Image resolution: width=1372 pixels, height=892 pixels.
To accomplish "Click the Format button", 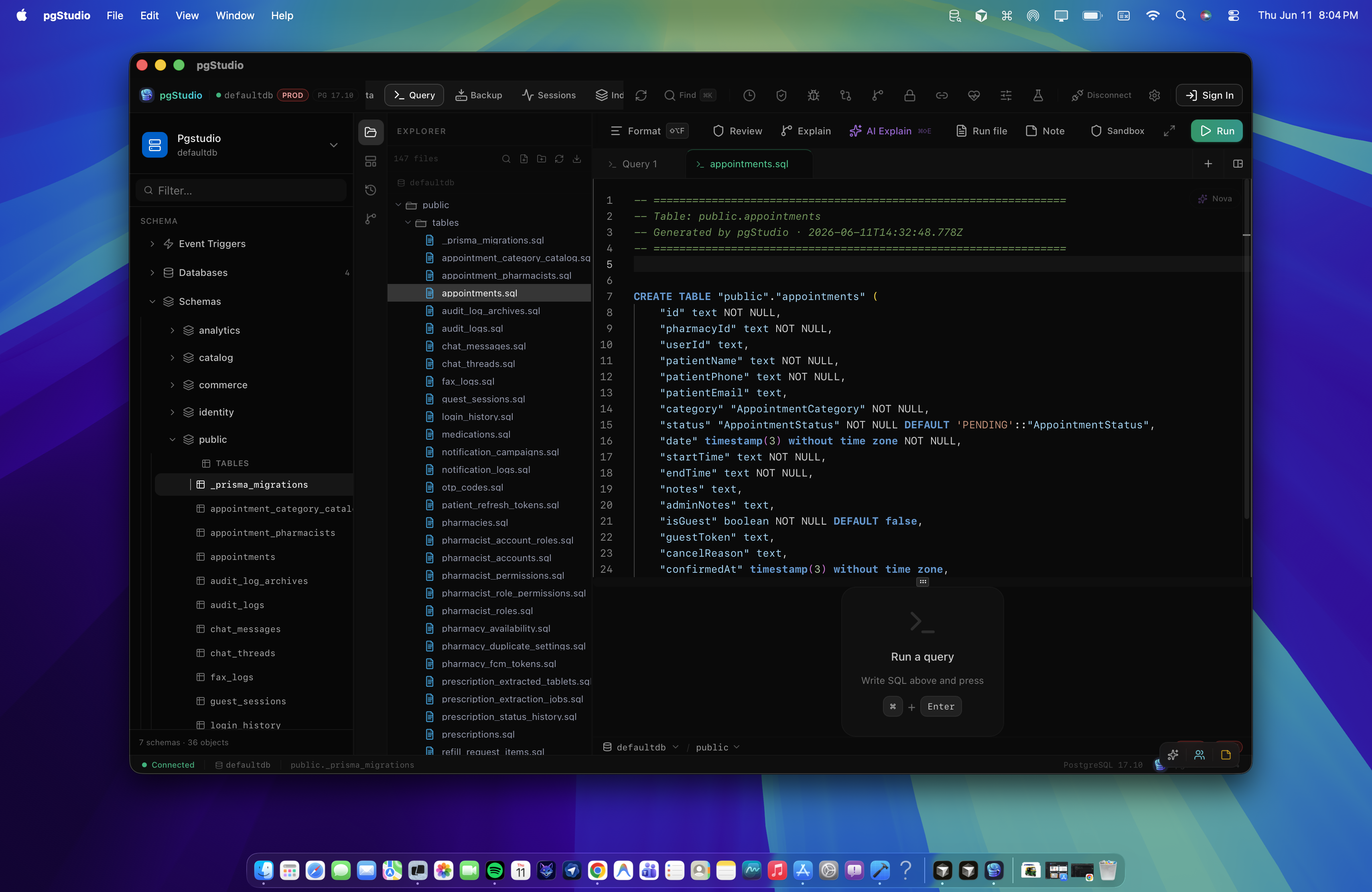I will [649, 131].
